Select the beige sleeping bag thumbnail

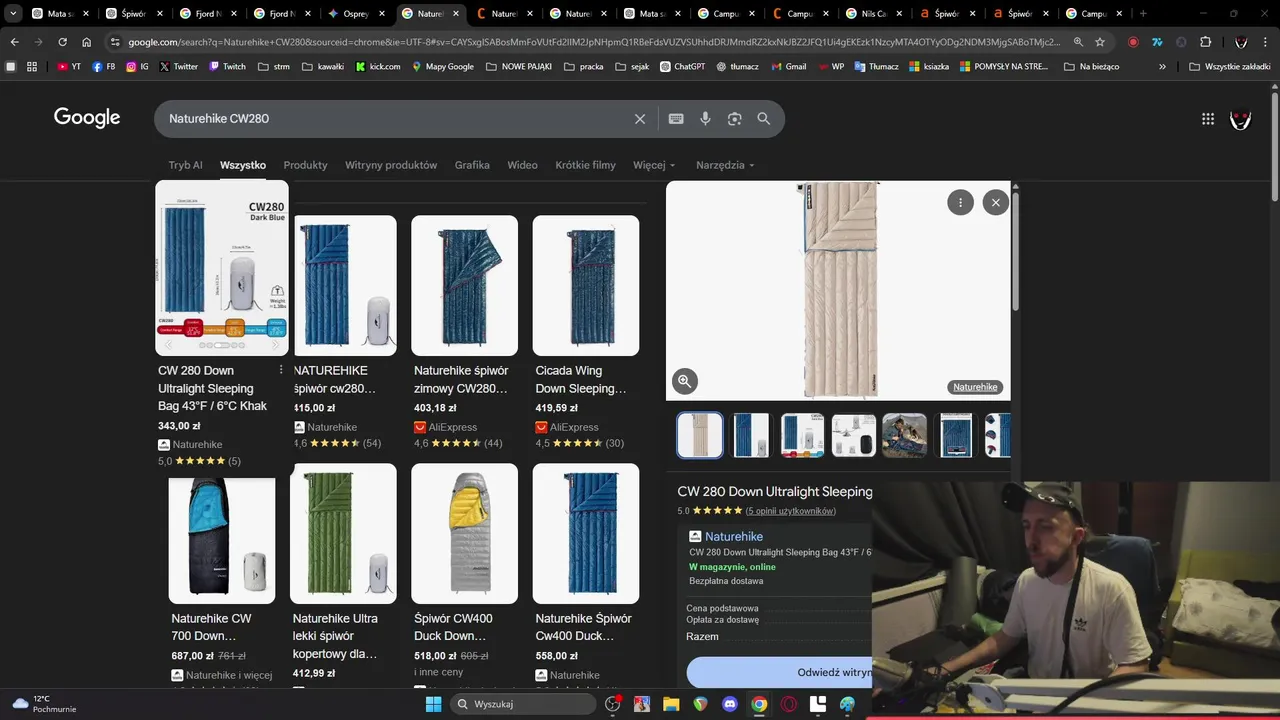pos(700,435)
